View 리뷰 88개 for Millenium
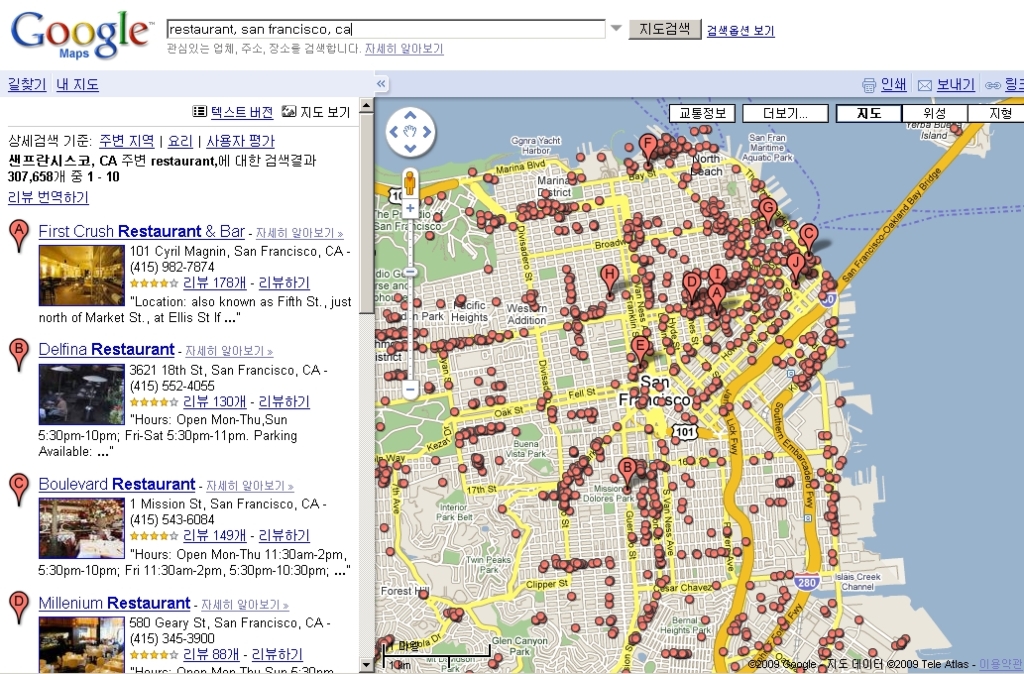The height and width of the screenshot is (674, 1024). pyautogui.click(x=211, y=654)
